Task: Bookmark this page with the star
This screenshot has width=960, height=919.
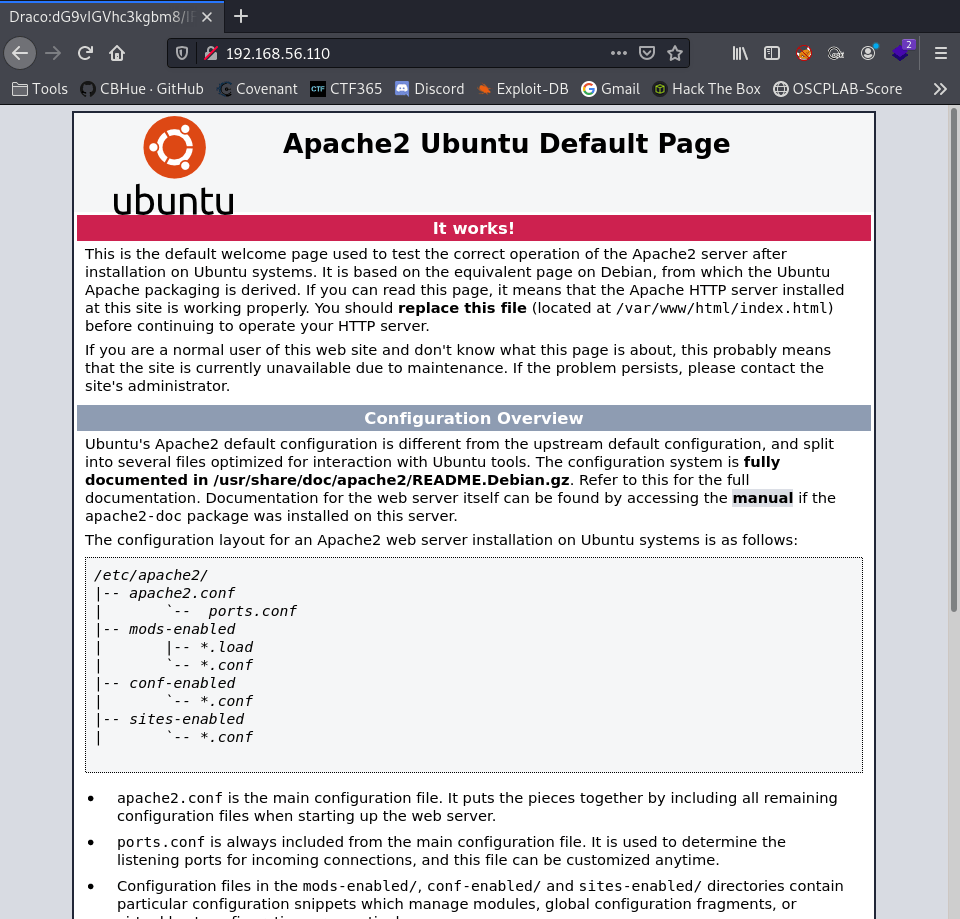Action: click(675, 53)
